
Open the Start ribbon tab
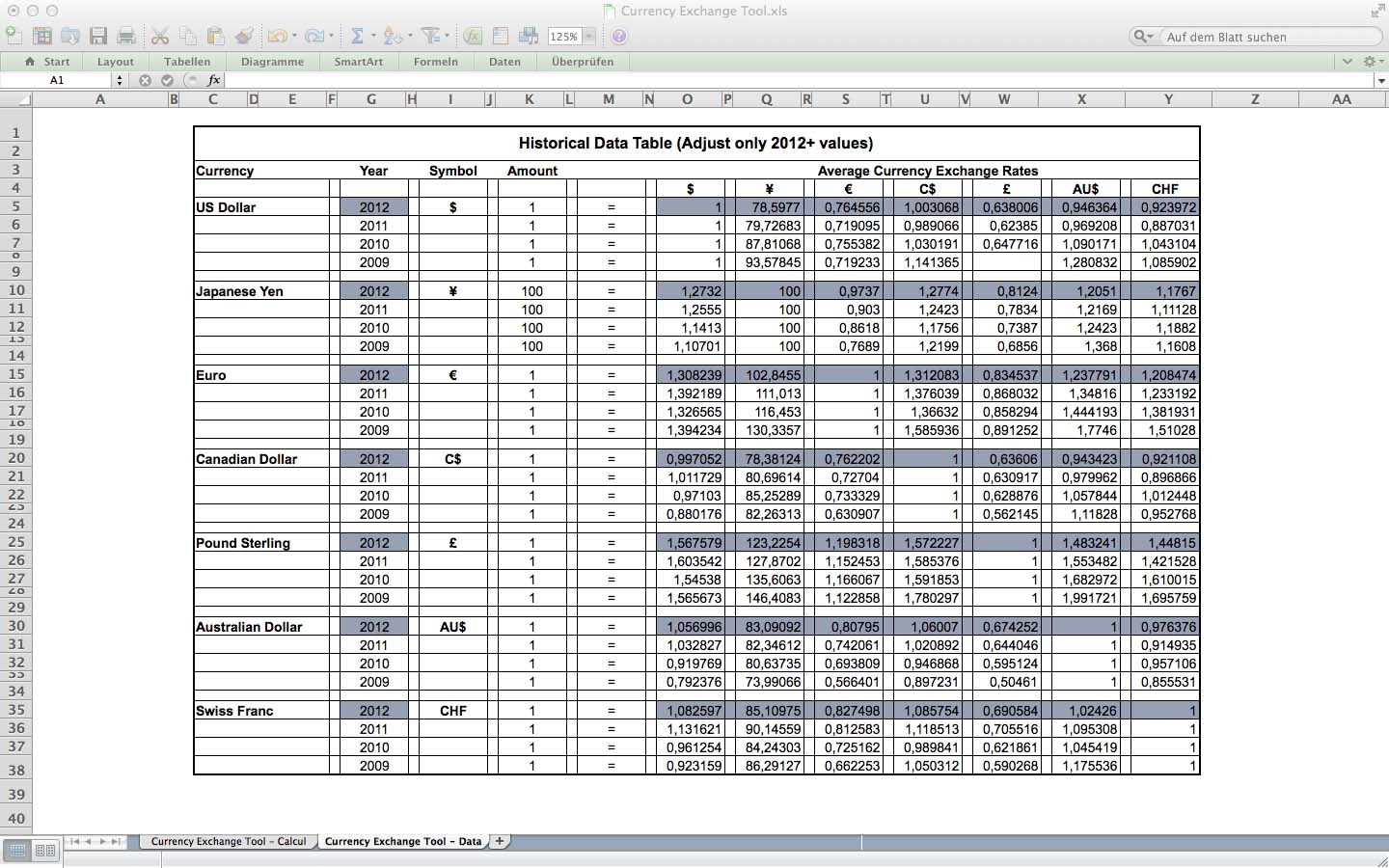coord(47,62)
